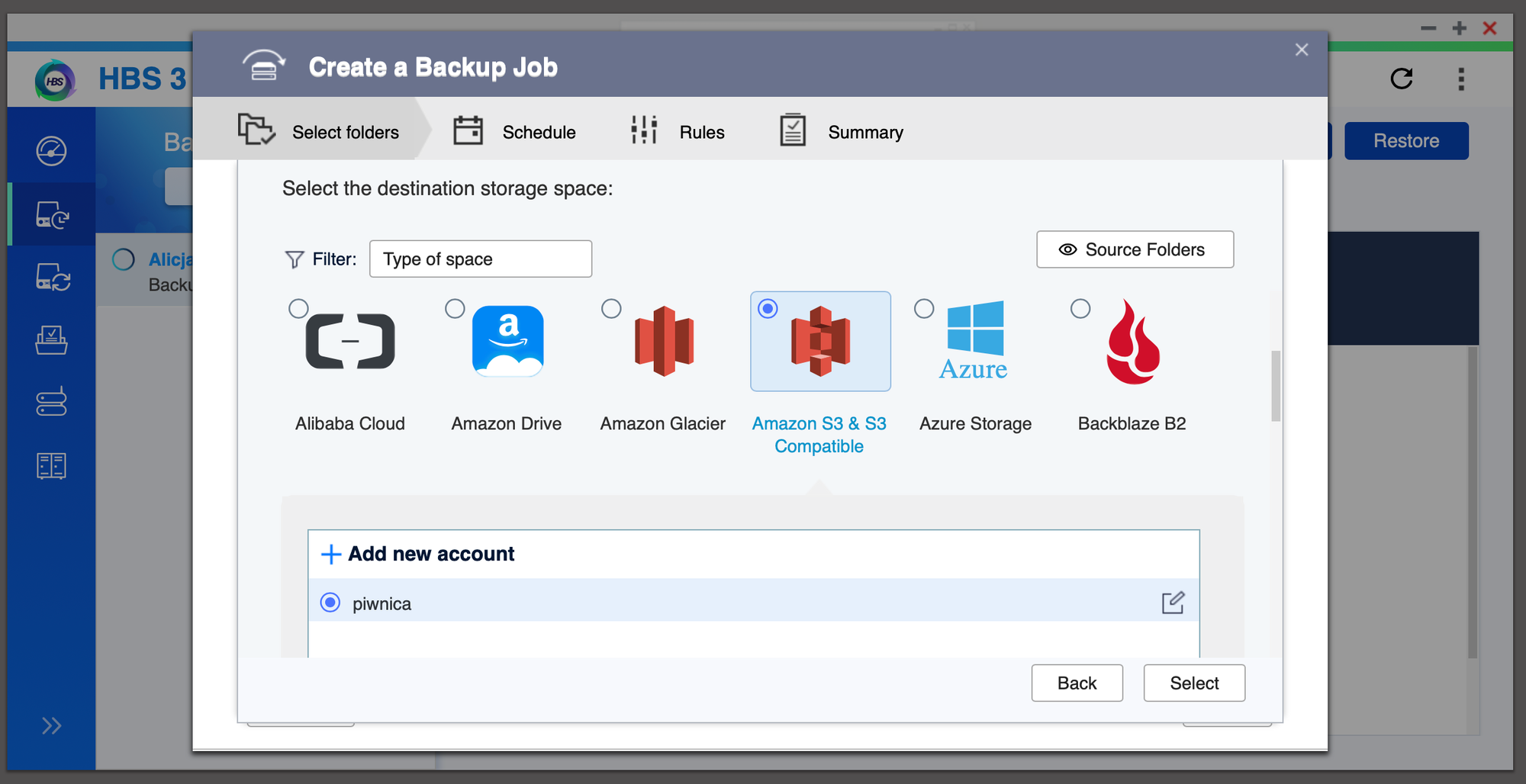Select Amazon S3 & S3 Compatible radio button
Viewport: 1526px width, 784px height.
[x=768, y=308]
